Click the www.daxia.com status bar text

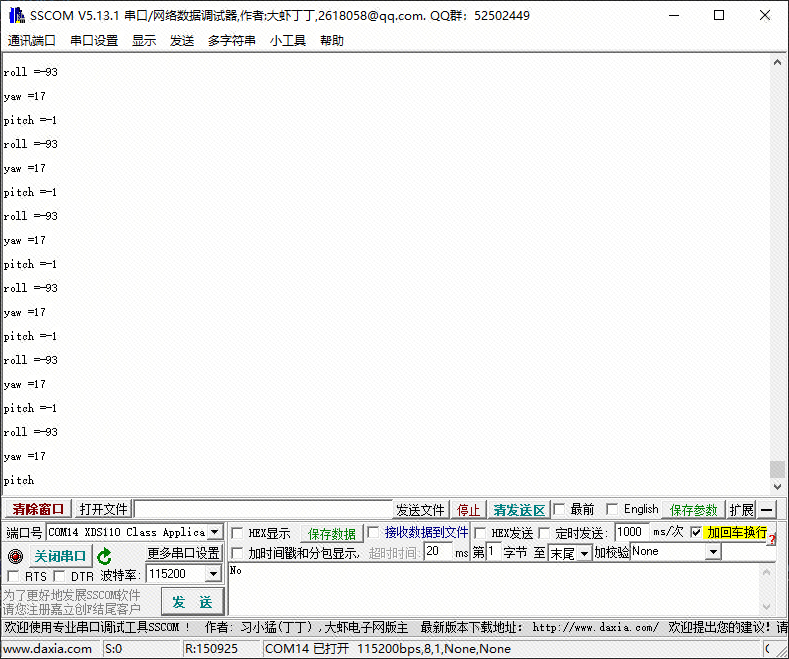(47, 649)
